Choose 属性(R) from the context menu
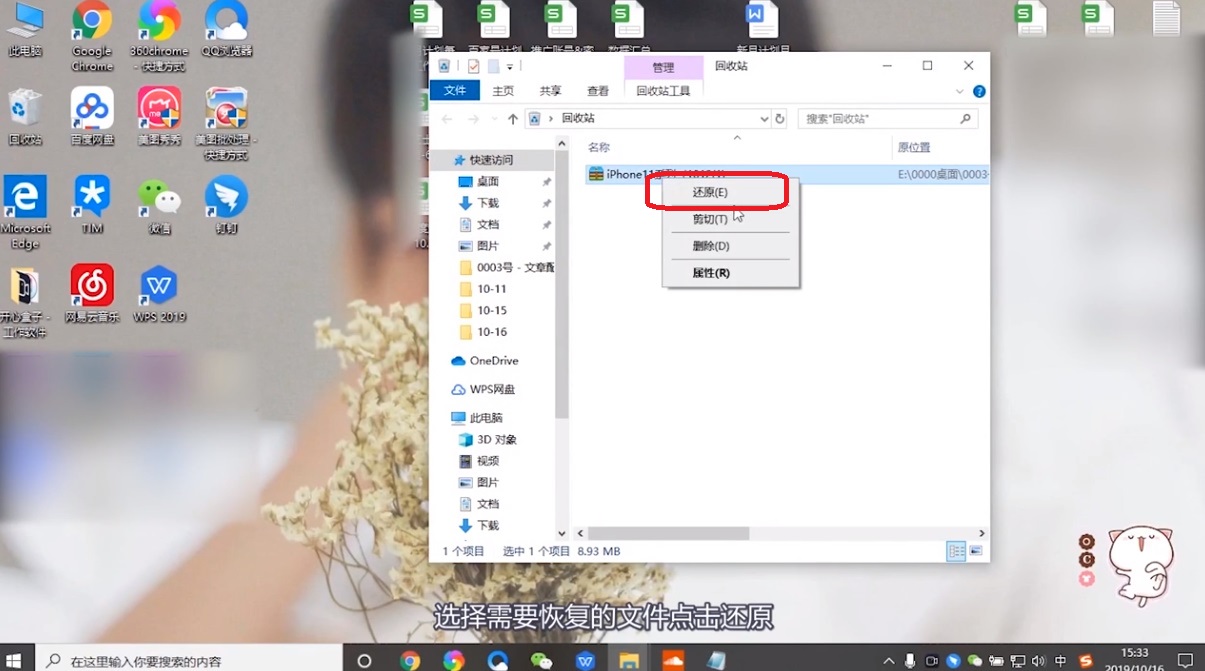The height and width of the screenshot is (671, 1205). (x=711, y=273)
